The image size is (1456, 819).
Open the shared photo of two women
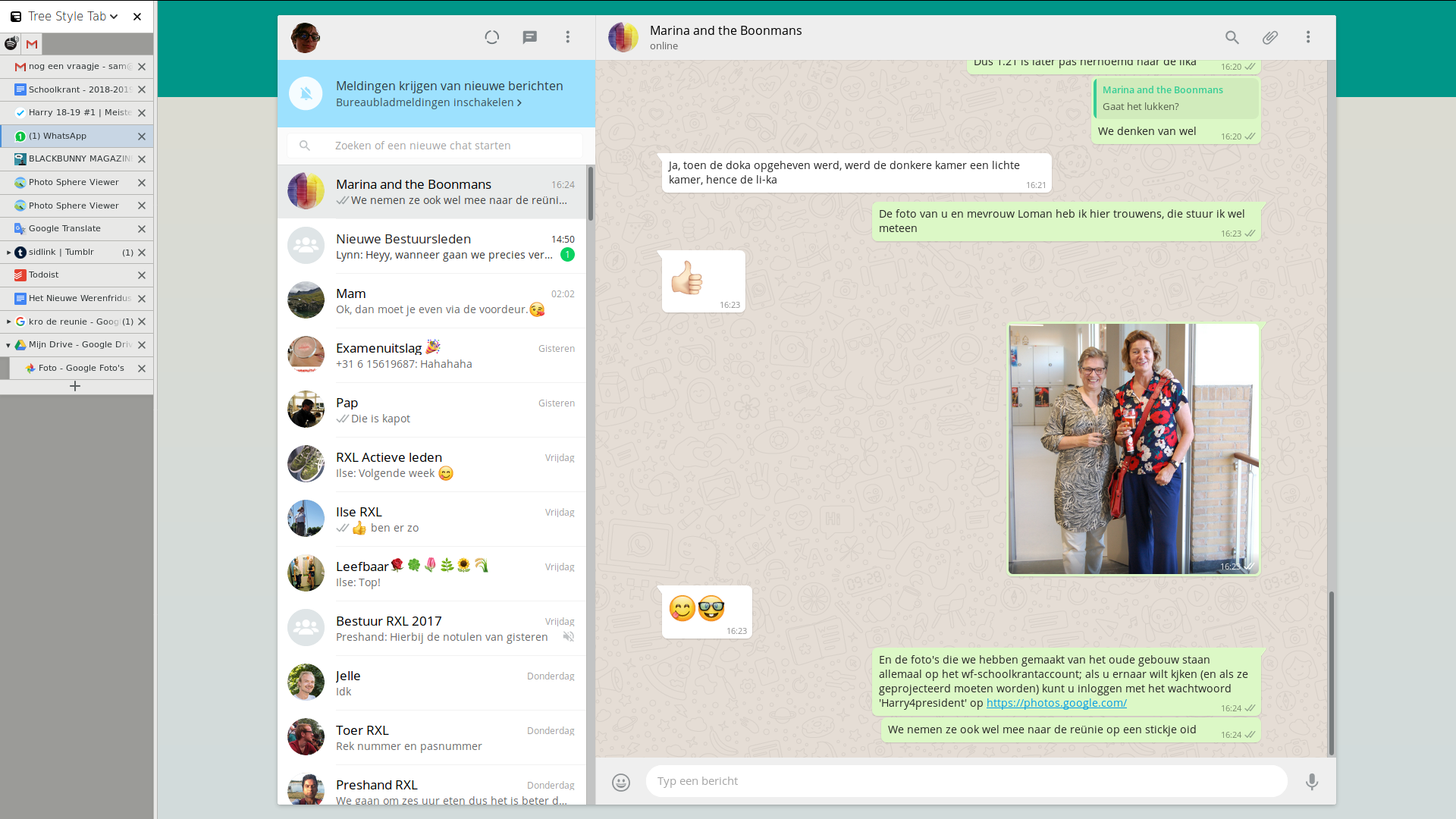click(1133, 449)
